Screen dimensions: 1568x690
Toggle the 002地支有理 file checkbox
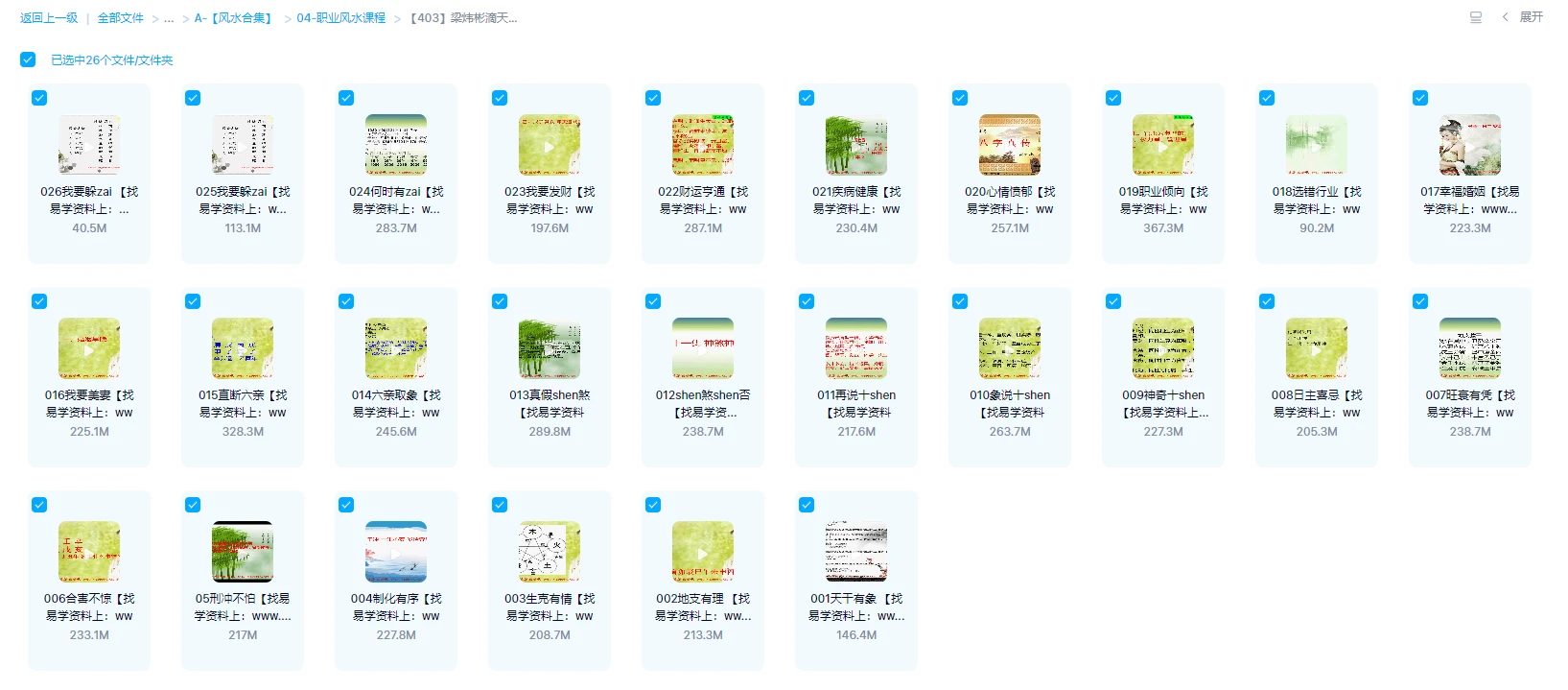coord(653,505)
